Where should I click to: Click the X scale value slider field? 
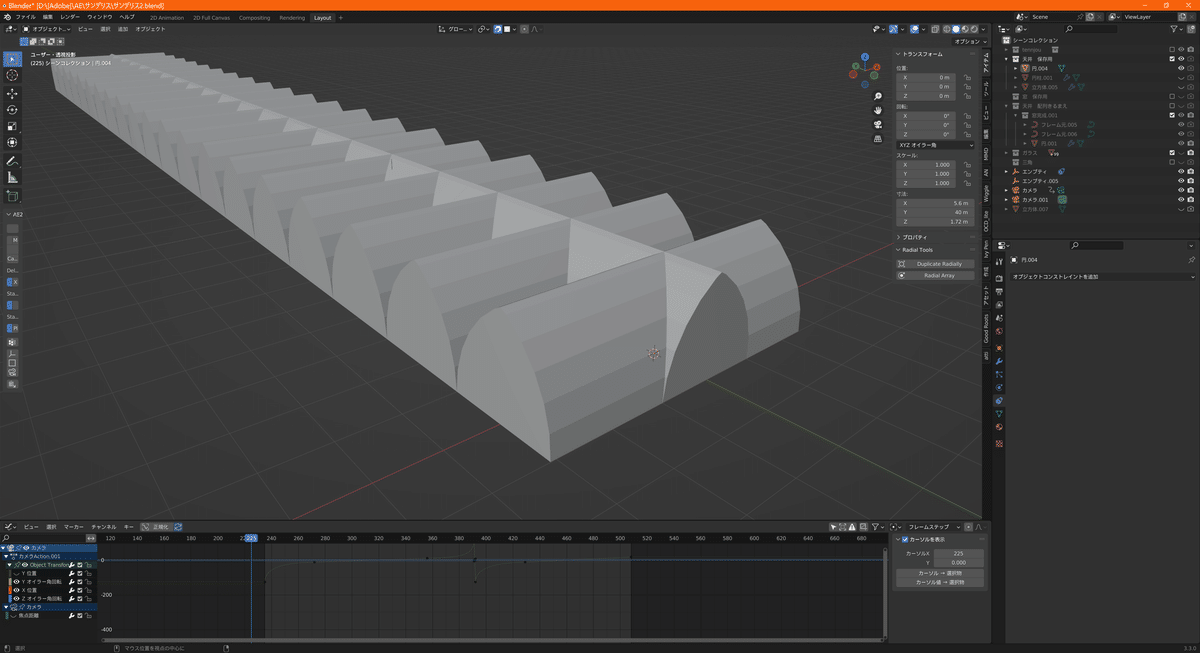(x=927, y=165)
